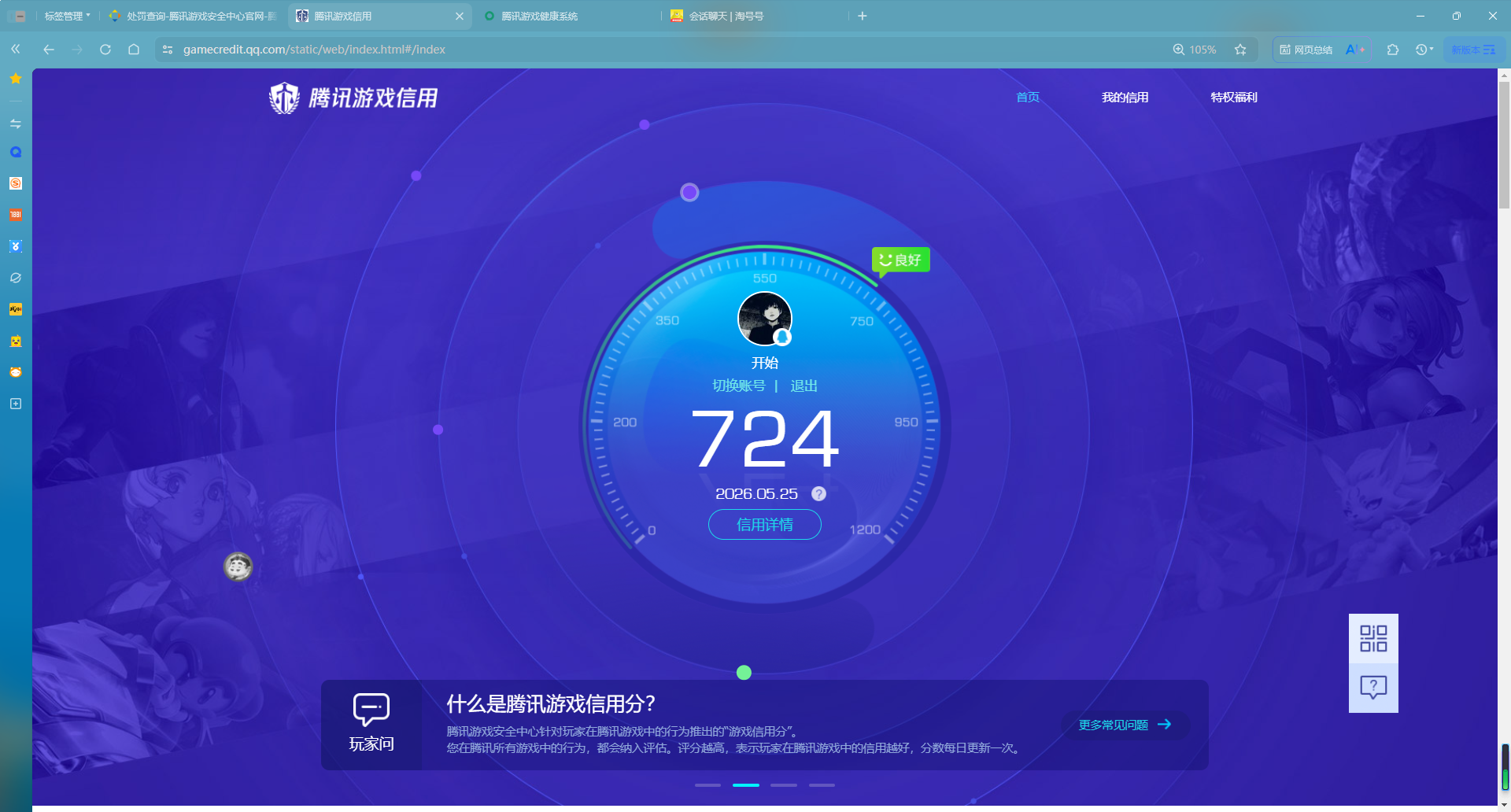Reload the page with the refresh icon
This screenshot has width=1511, height=812.
point(105,50)
